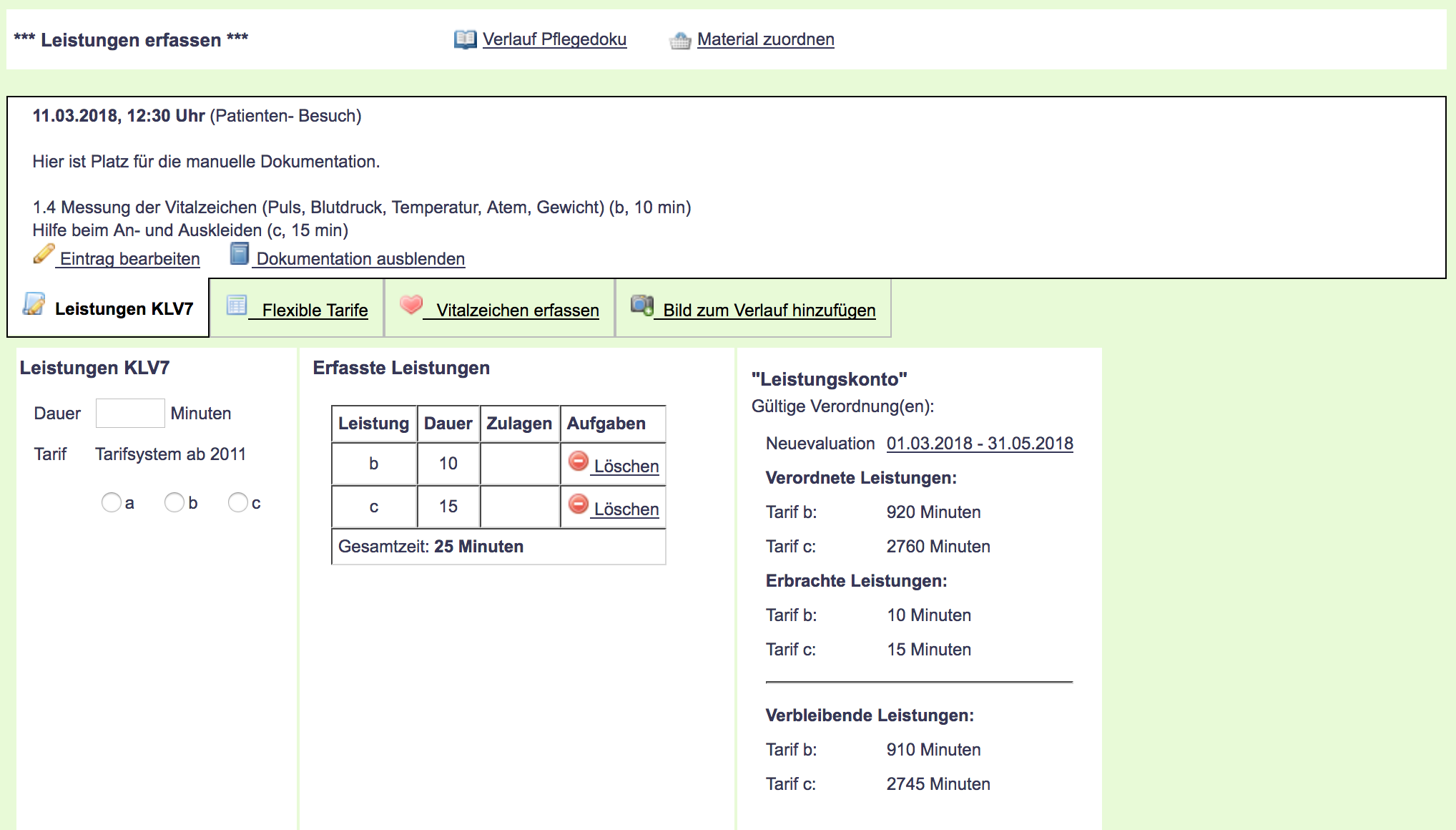
Task: Click the heart icon for Vitalzeichen erfassen
Action: click(x=411, y=305)
